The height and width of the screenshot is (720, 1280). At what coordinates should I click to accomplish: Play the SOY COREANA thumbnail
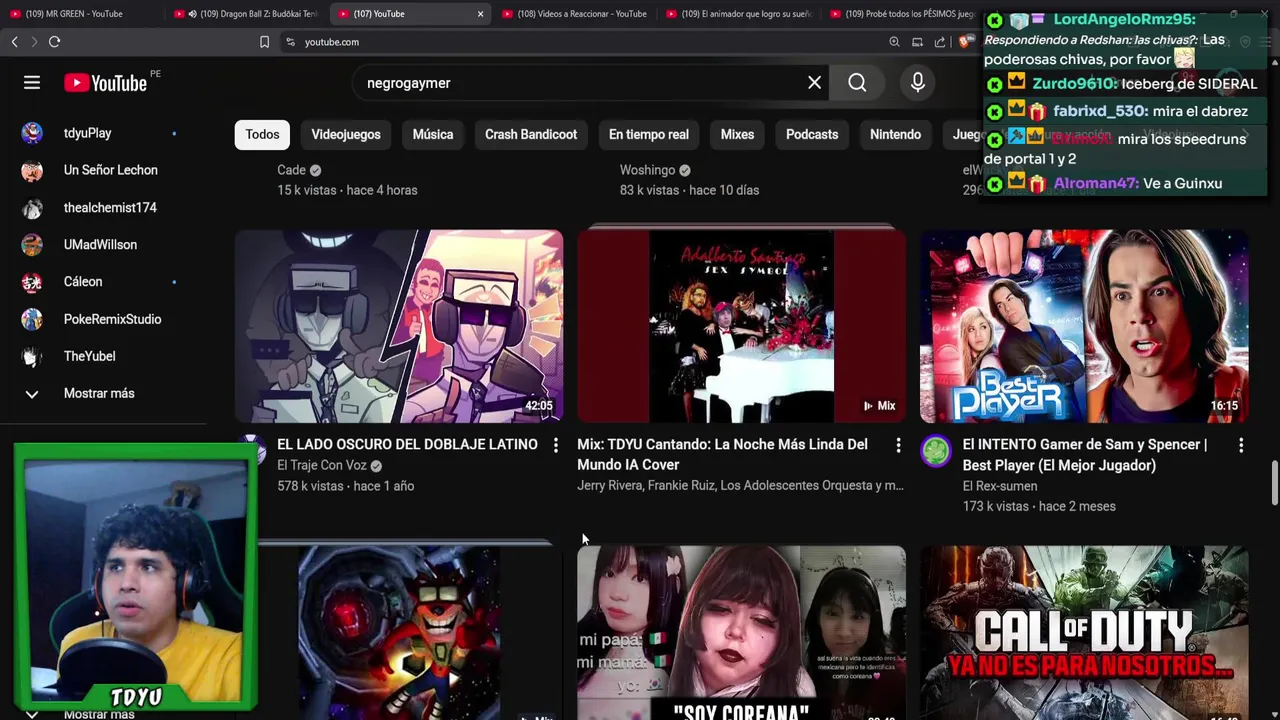click(741, 633)
